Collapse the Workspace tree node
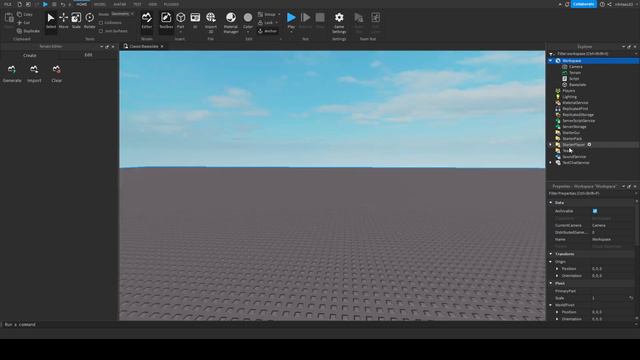The width and height of the screenshot is (640, 360). [551, 60]
